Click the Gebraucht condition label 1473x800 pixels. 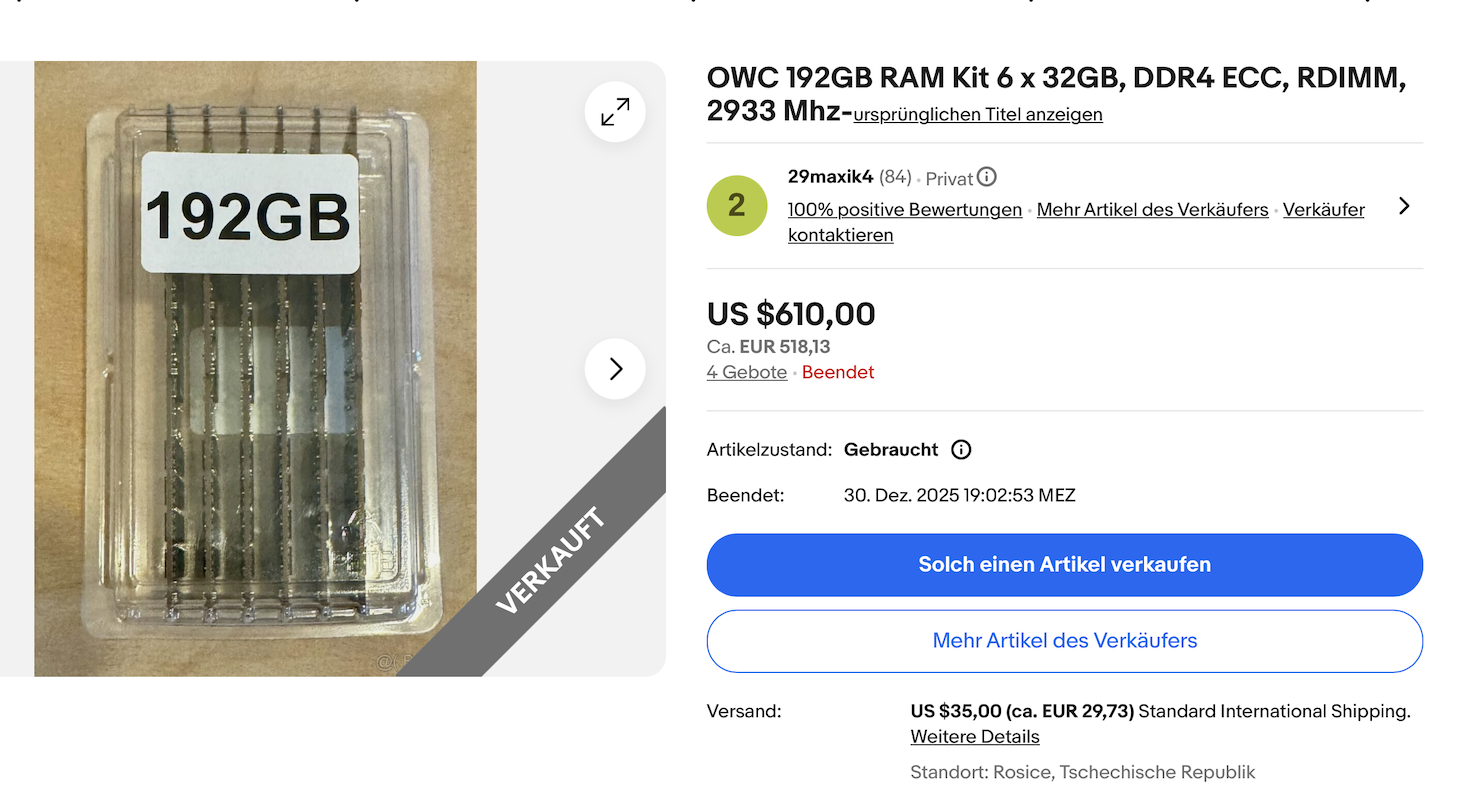[x=890, y=449]
